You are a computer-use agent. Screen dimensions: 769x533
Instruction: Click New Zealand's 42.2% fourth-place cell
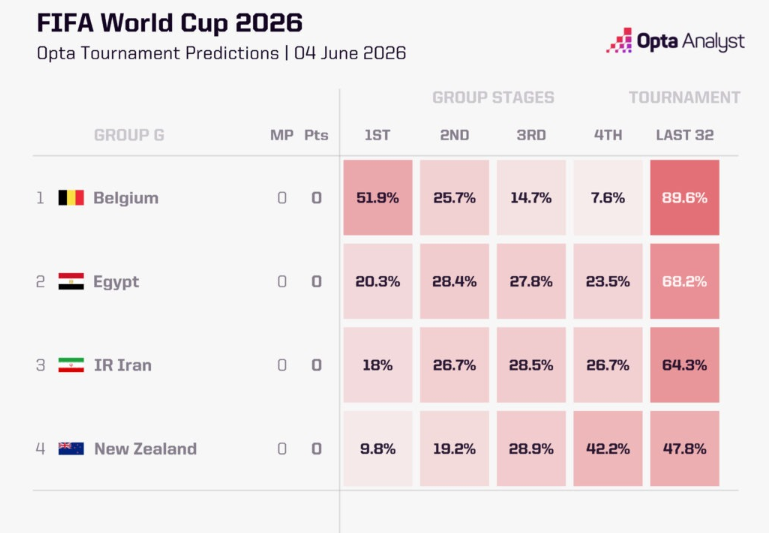[x=608, y=449]
